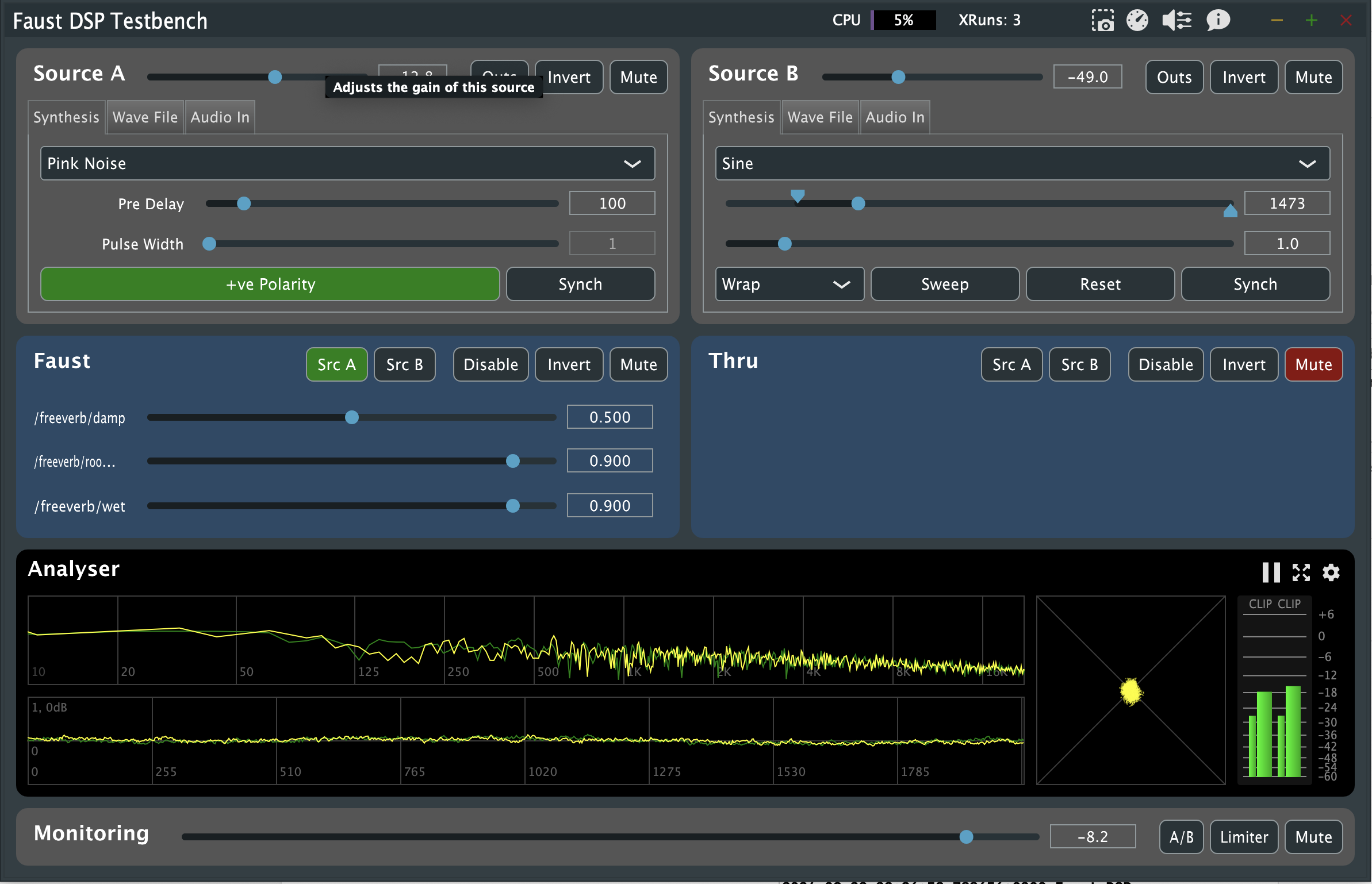This screenshot has width=1372, height=884.
Task: Select Audio In tab in Source B
Action: [x=895, y=117]
